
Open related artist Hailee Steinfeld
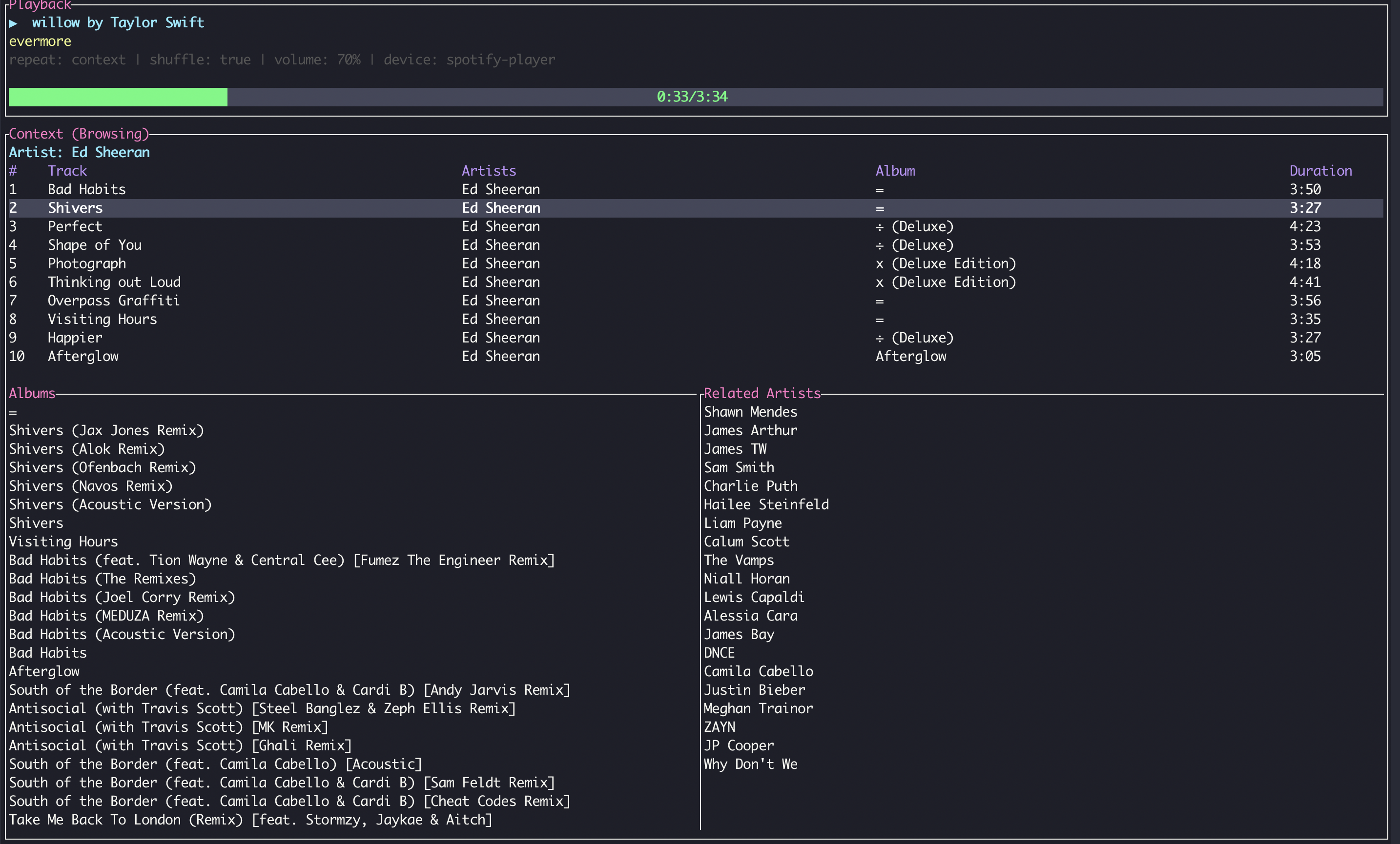(x=766, y=505)
